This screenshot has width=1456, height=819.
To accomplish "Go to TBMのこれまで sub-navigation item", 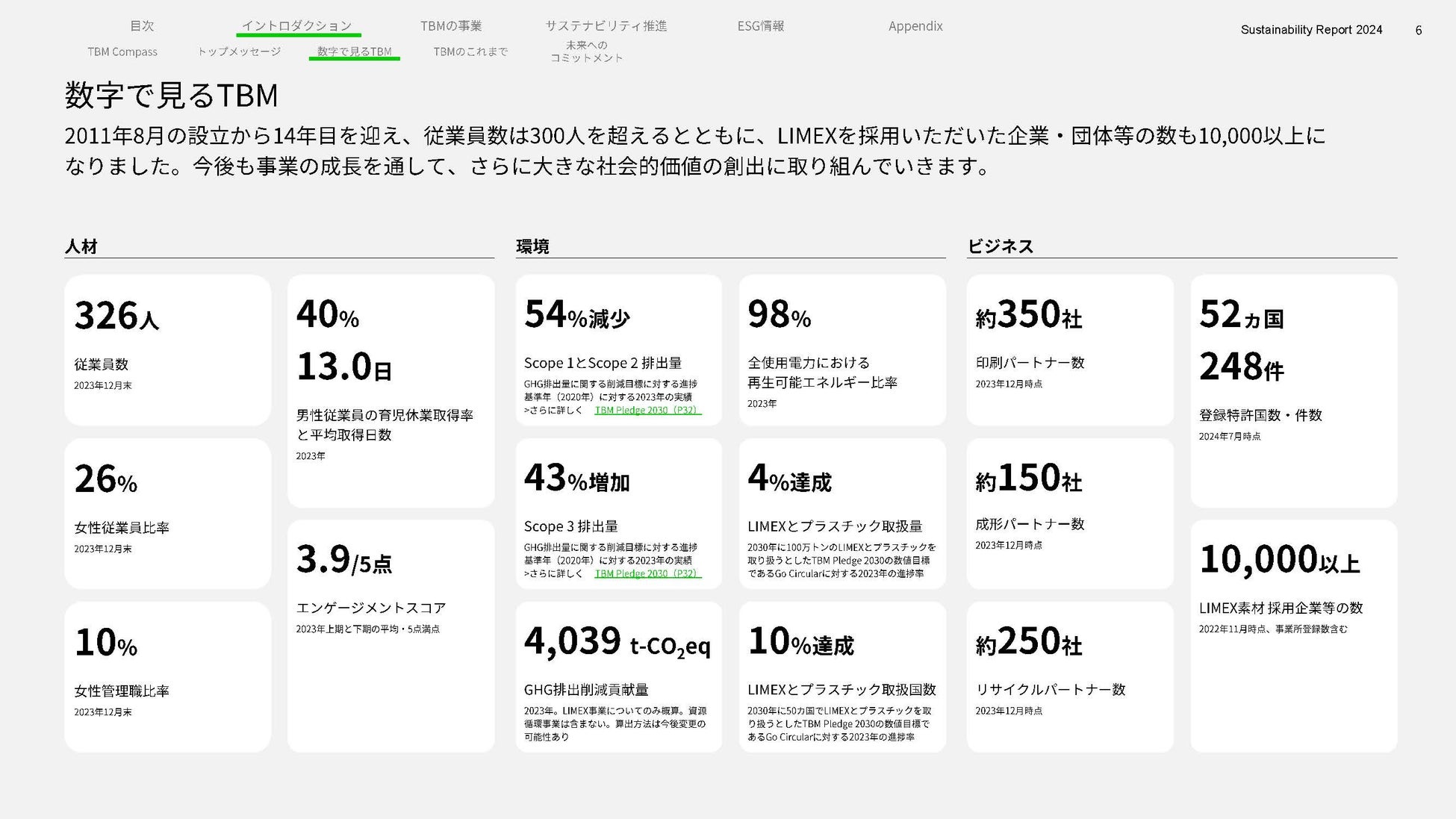I will (470, 52).
